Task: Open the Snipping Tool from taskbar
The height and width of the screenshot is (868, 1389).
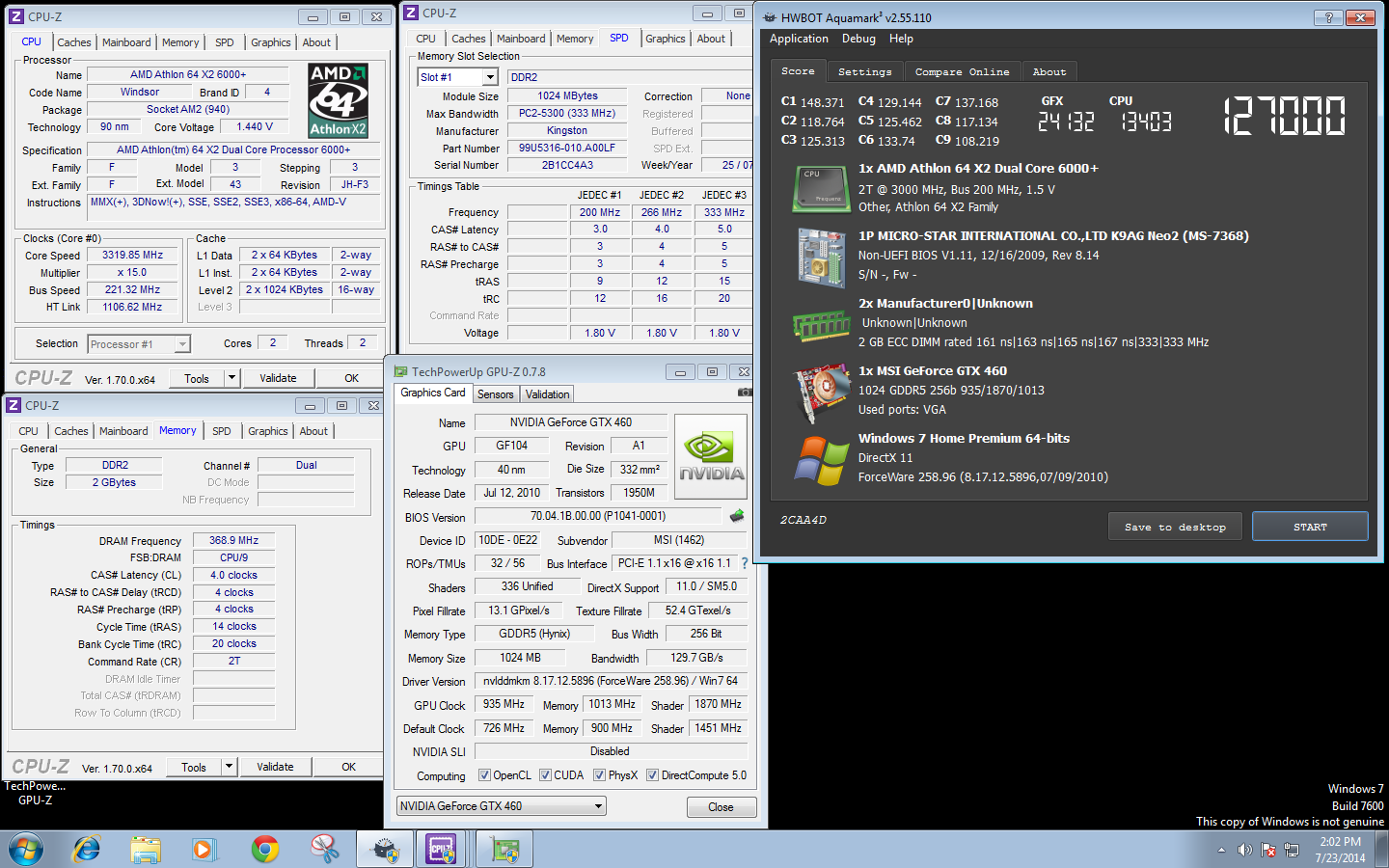Action: 325,850
